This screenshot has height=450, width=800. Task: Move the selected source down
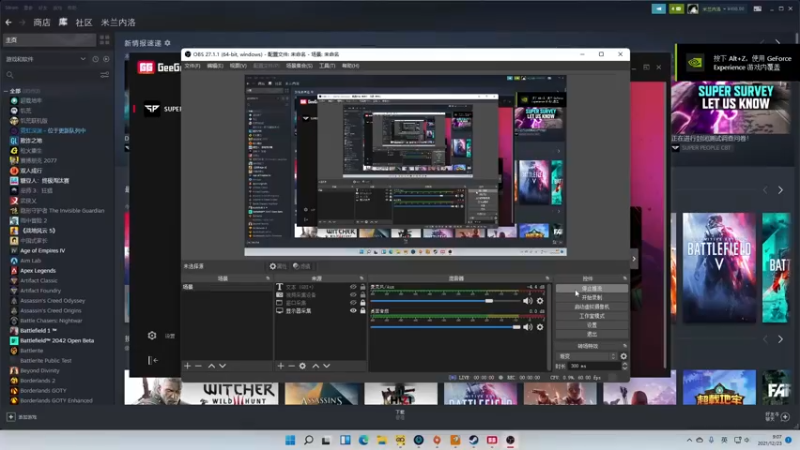click(x=327, y=366)
